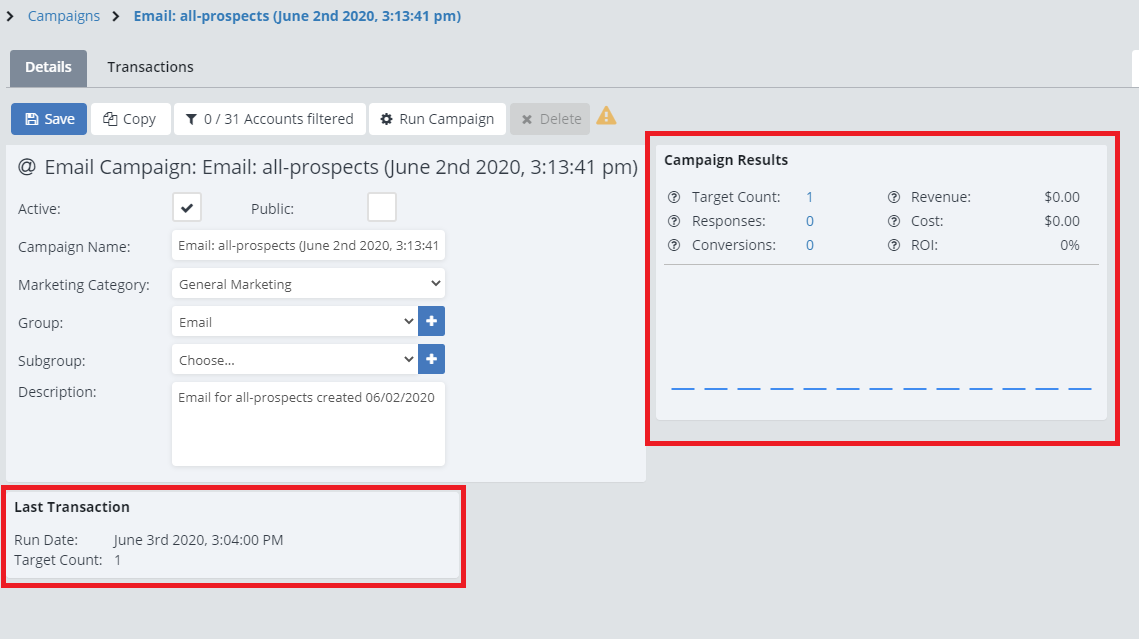Click the help icon next to ROI
This screenshot has height=639, width=1139.
[894, 245]
